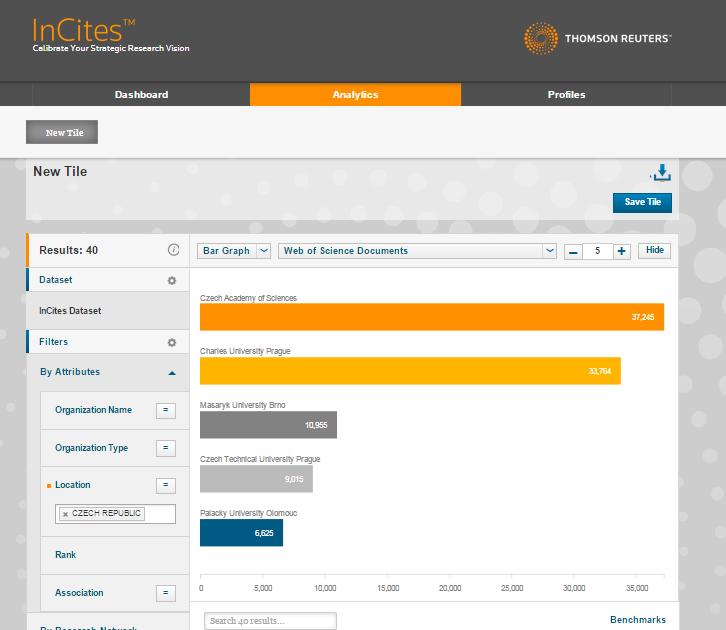This screenshot has width=726, height=630.
Task: Click the 10,955 value label
Action: [316, 425]
